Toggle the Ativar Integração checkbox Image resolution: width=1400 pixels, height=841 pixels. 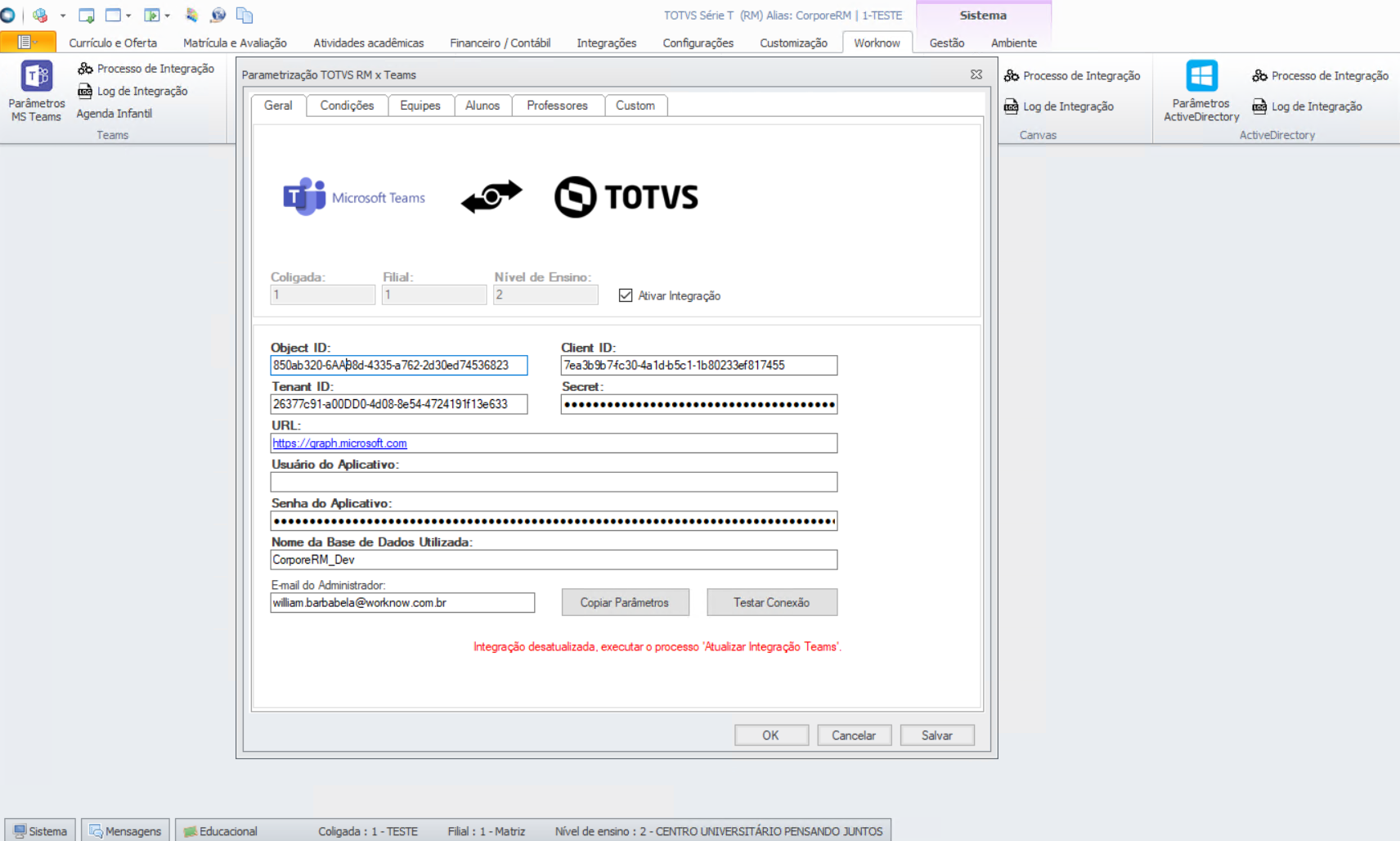(626, 295)
